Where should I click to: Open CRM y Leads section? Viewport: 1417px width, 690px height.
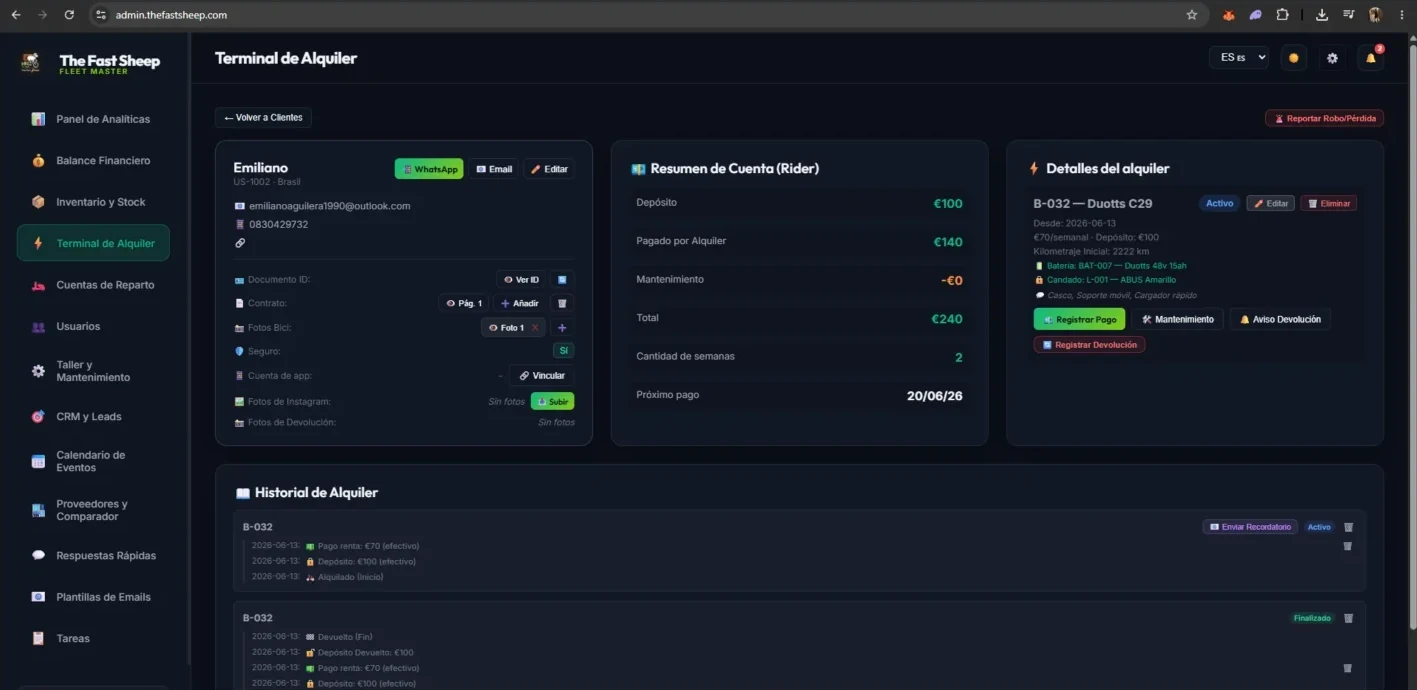(93, 416)
